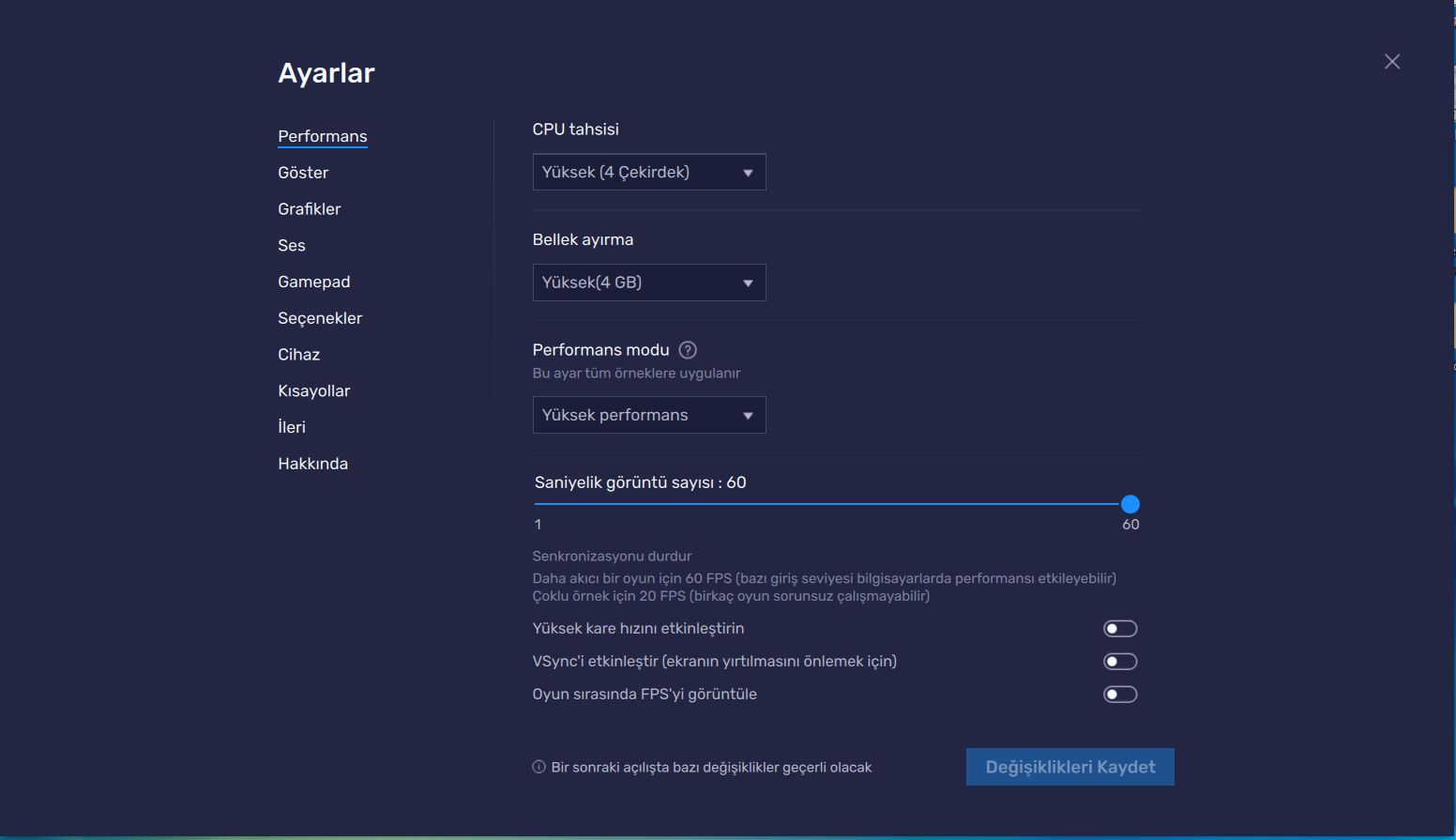
Task: Close the Ayarlar settings window
Action: coord(1392,61)
